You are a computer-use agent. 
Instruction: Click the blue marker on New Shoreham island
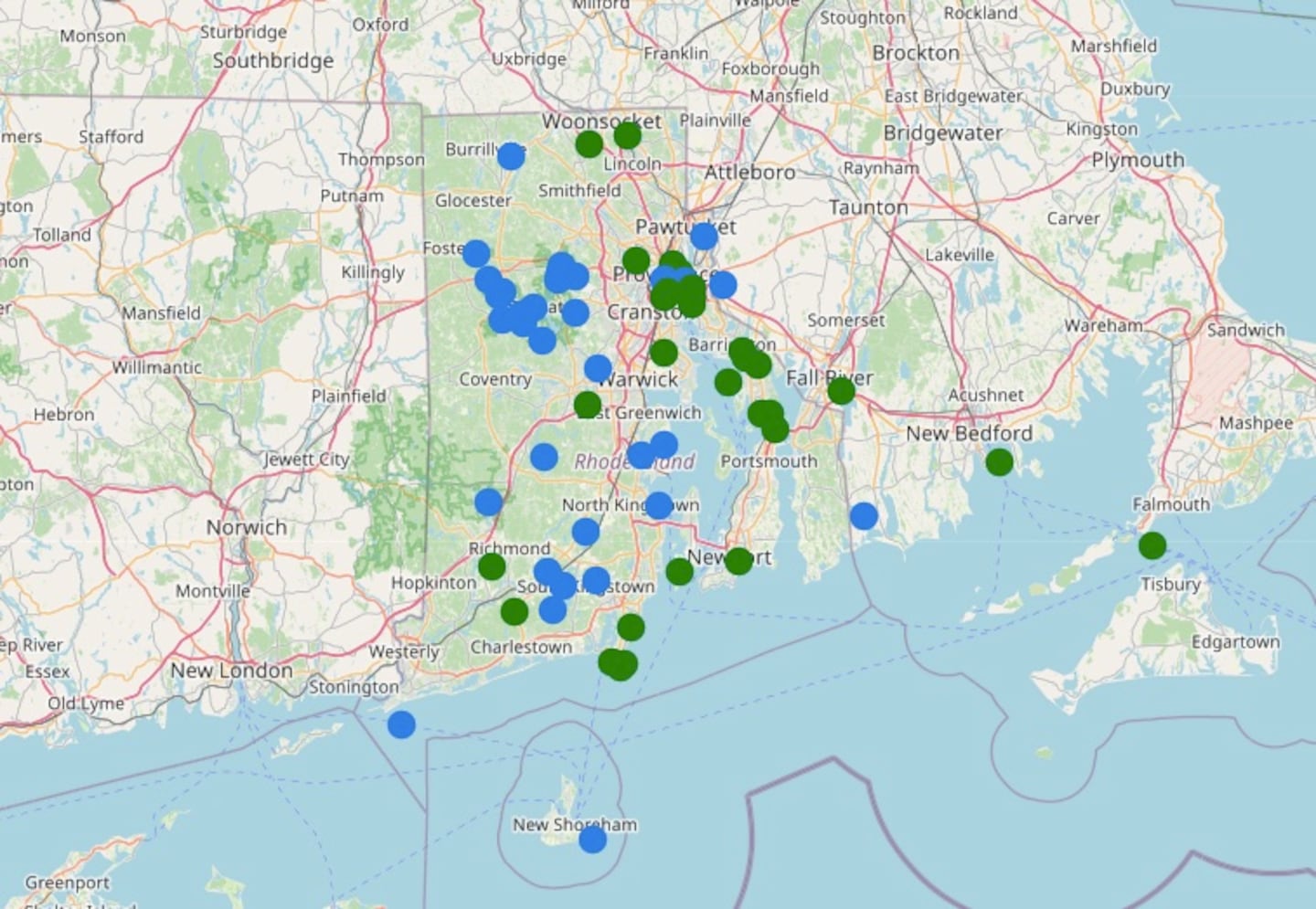(x=592, y=839)
